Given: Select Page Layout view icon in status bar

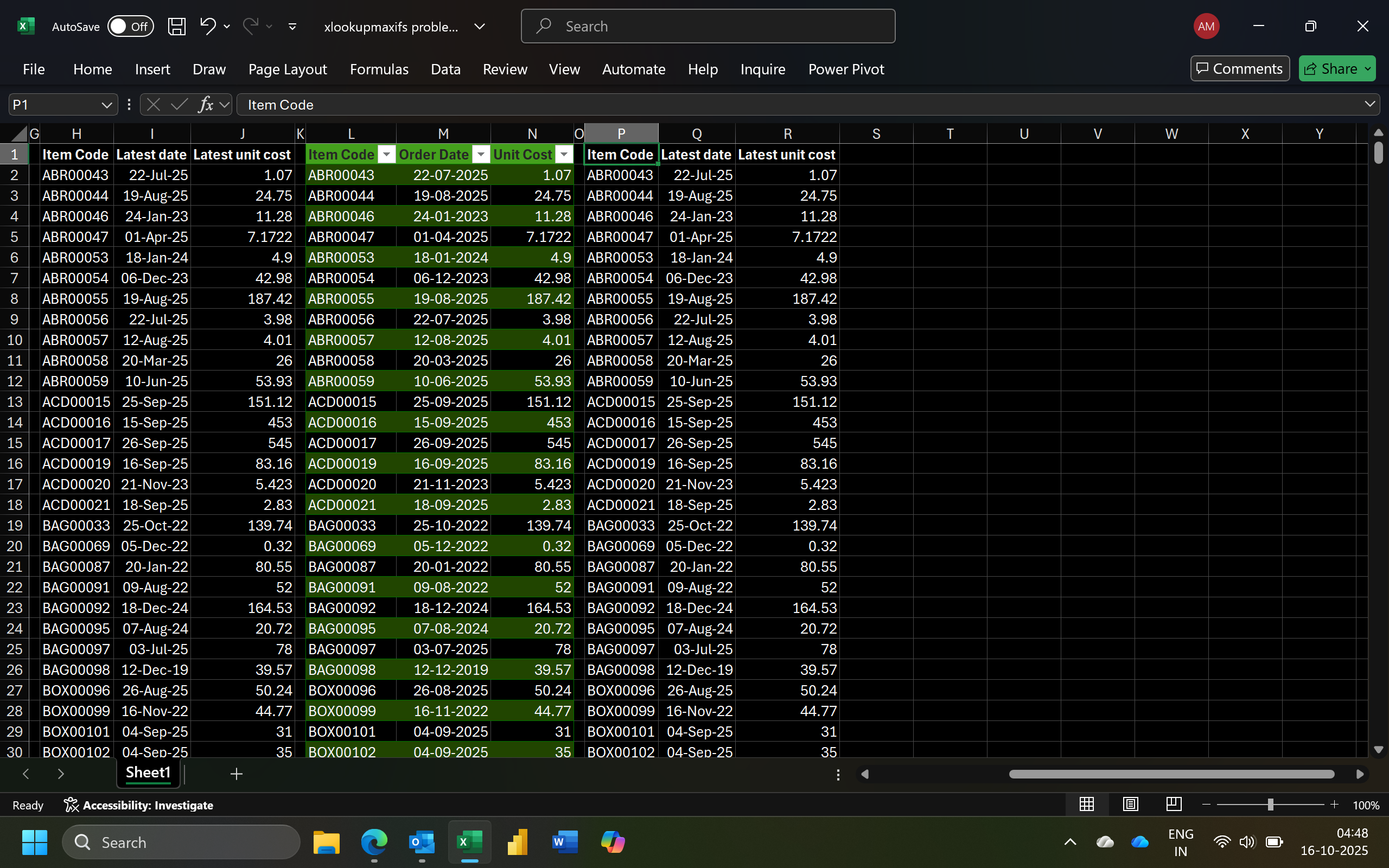Looking at the screenshot, I should click(x=1130, y=805).
